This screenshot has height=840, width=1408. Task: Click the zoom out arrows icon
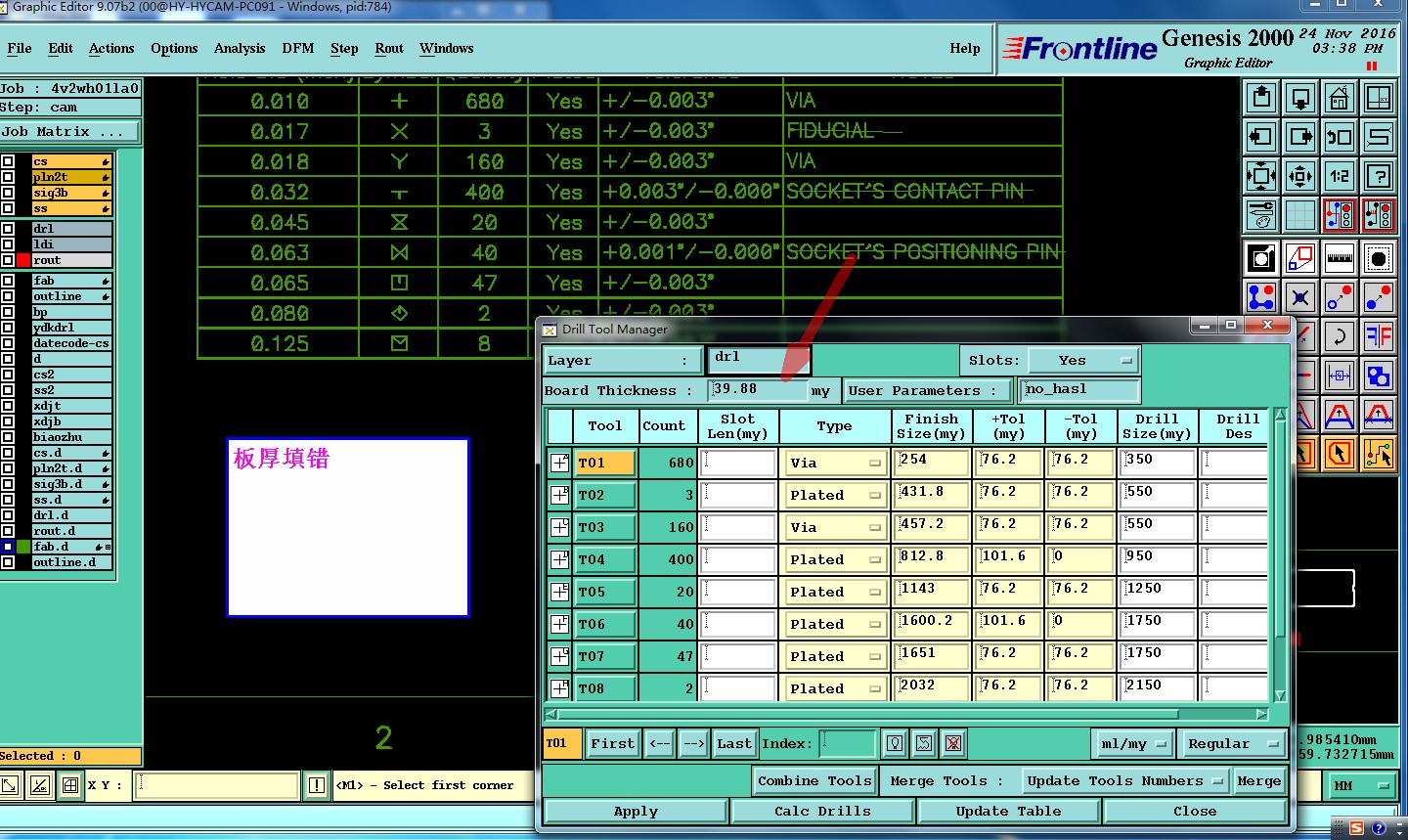tap(1261, 176)
